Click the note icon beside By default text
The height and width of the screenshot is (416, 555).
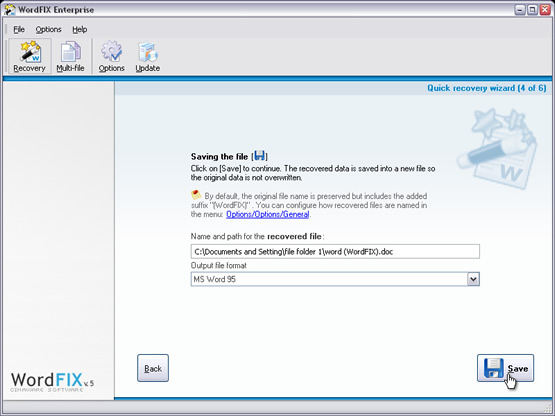point(196,195)
